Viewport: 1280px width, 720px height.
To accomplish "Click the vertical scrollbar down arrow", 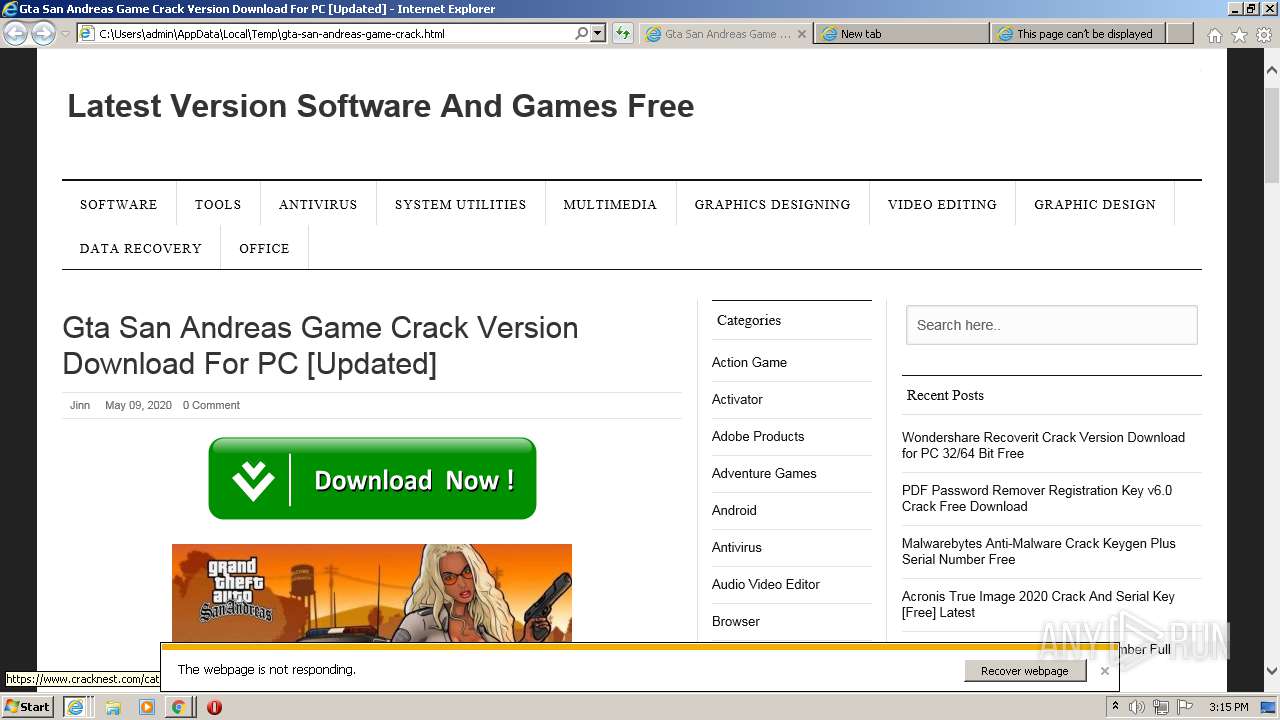I will (1271, 671).
